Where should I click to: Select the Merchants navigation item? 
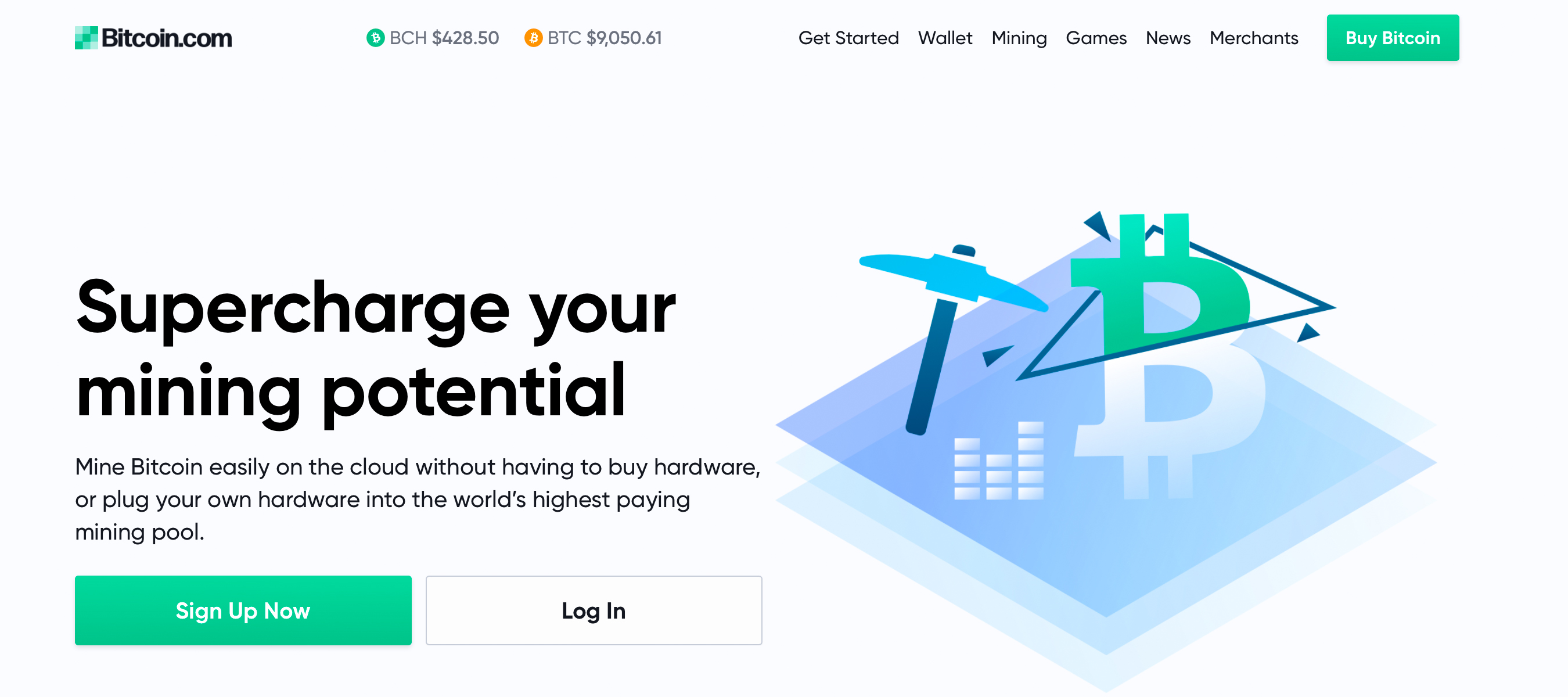[x=1254, y=38]
